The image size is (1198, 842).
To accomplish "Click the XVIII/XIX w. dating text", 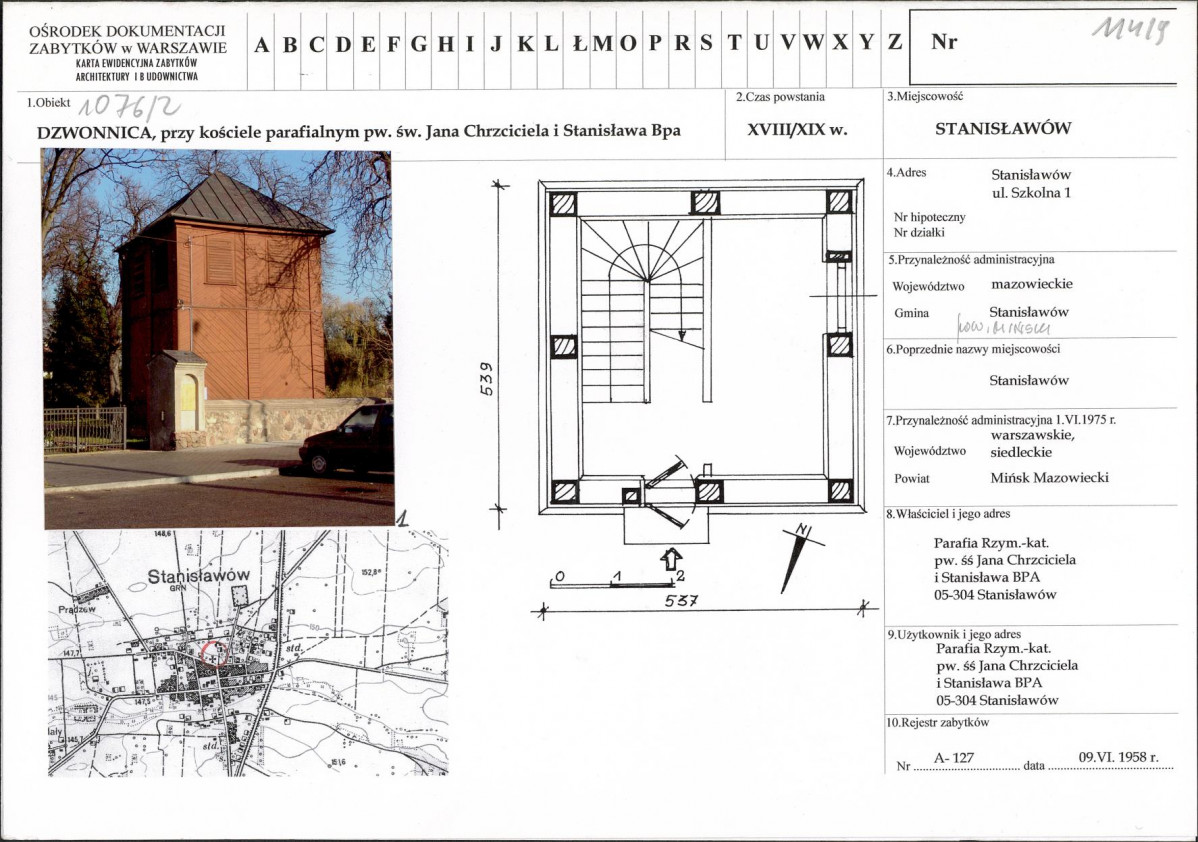I will point(797,129).
